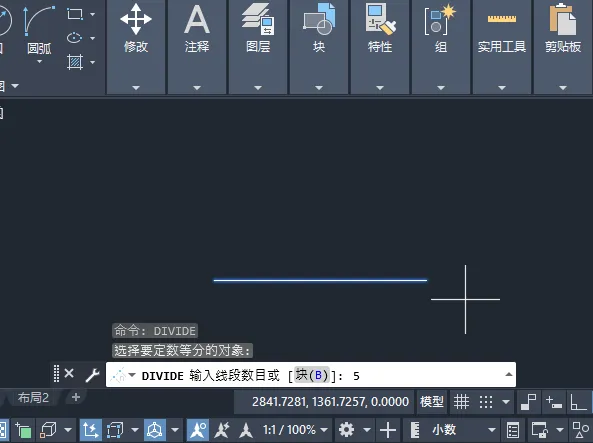
Task: Click the annotation scale icon beside 1:1
Action: point(246,430)
